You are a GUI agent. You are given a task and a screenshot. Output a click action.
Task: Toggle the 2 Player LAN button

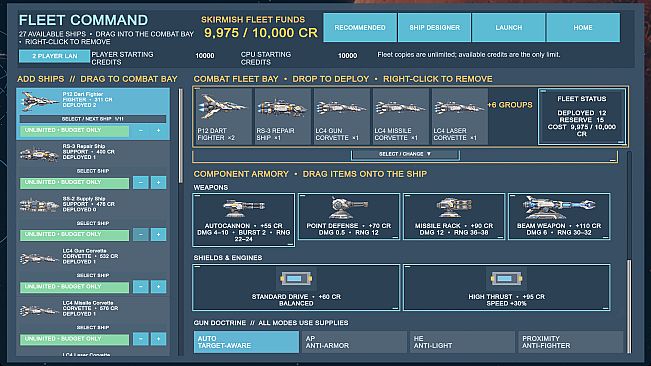click(x=54, y=56)
